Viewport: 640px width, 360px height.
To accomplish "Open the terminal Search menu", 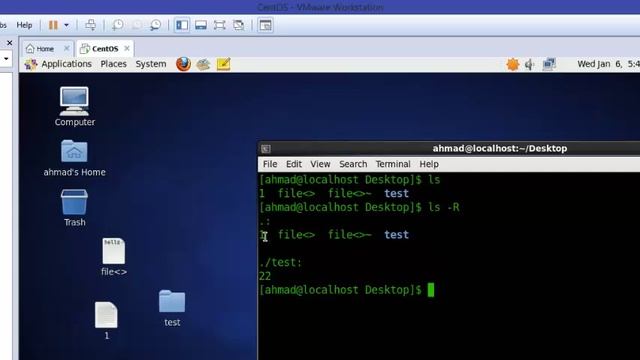I will click(x=353, y=164).
